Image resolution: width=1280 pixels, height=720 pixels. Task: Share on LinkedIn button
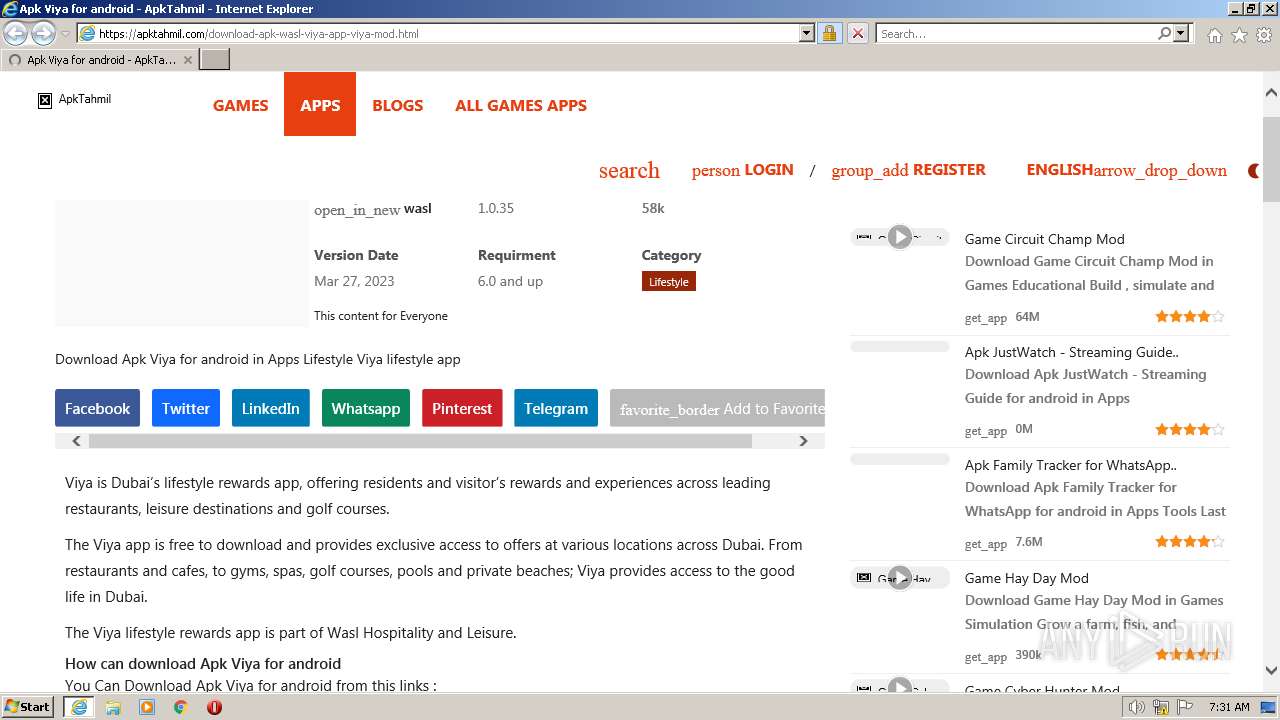(270, 408)
